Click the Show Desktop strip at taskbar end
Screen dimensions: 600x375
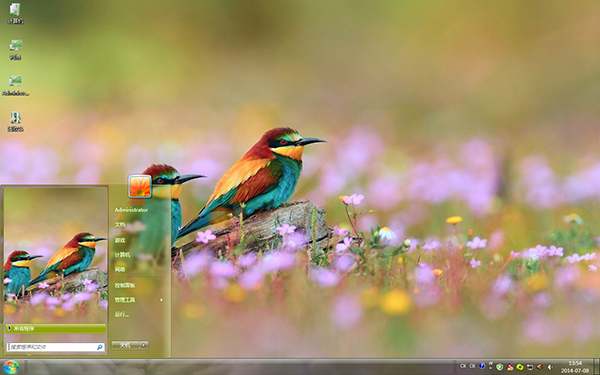(x=596, y=367)
